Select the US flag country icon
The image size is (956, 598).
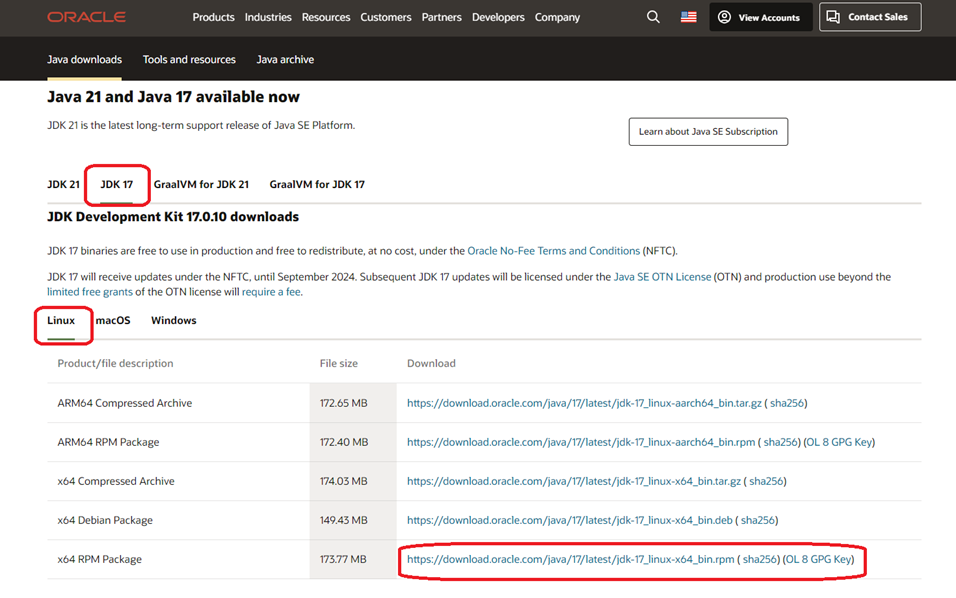click(688, 17)
